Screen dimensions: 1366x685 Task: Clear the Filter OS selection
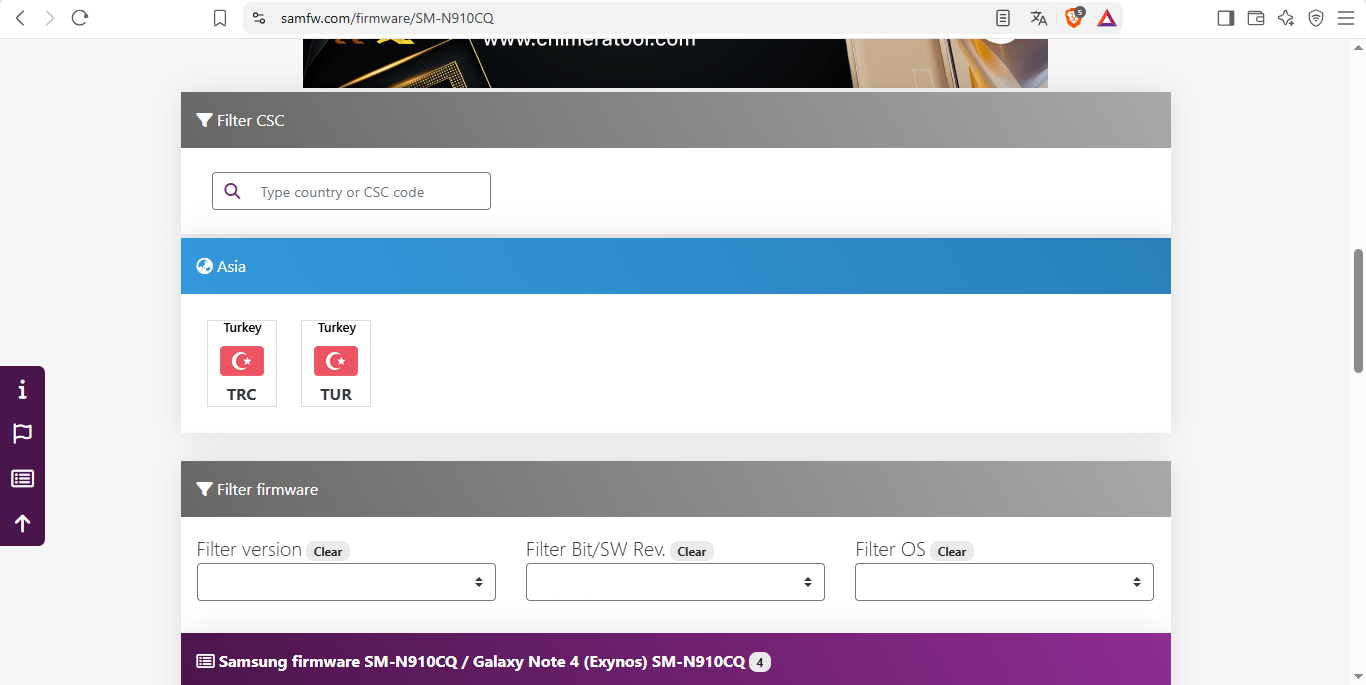(x=952, y=552)
